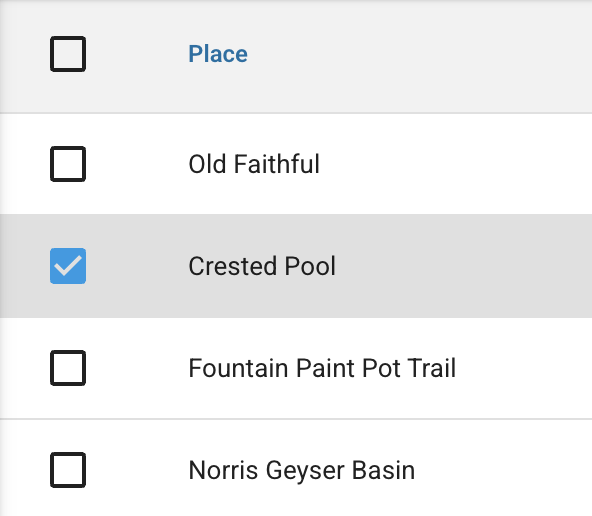592x516 pixels.
Task: Uncheck the Crested Pool checkbox
Action: coord(68,266)
